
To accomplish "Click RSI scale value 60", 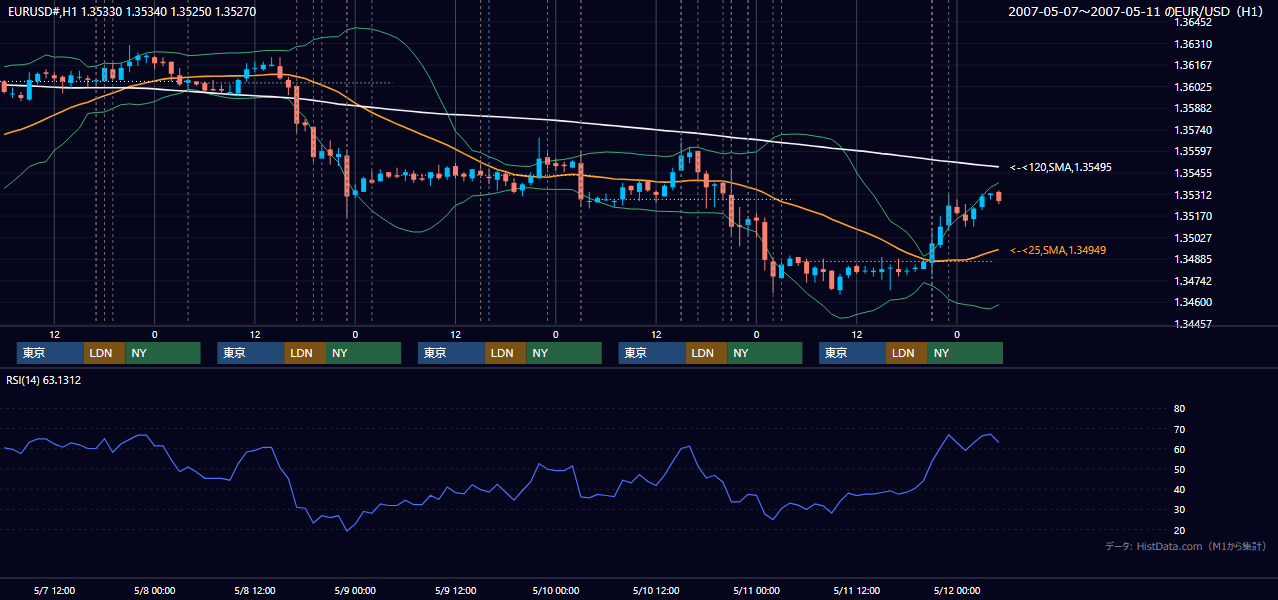I will tap(1179, 449).
